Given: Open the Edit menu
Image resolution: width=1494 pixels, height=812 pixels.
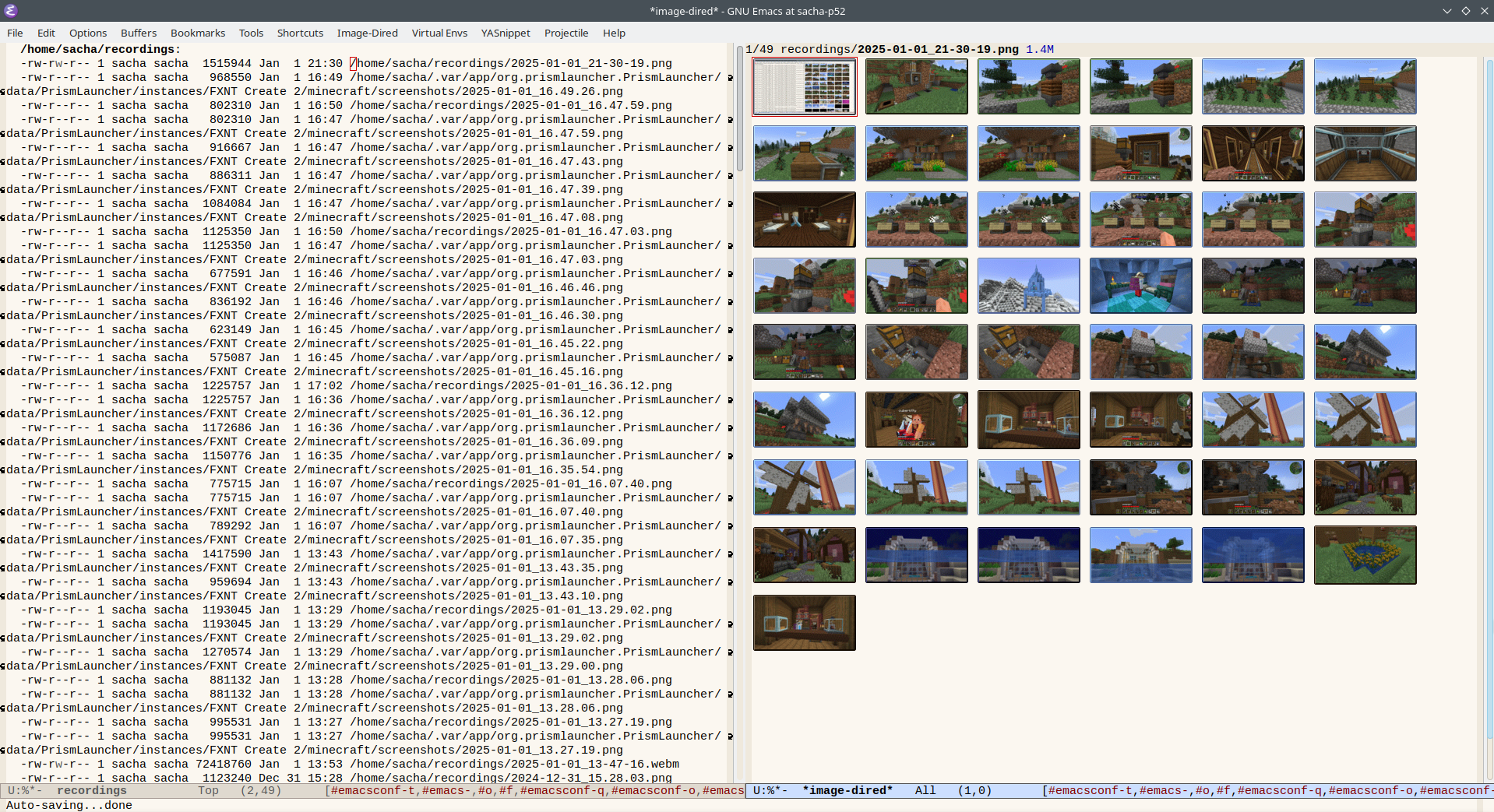Looking at the screenshot, I should click(x=46, y=33).
